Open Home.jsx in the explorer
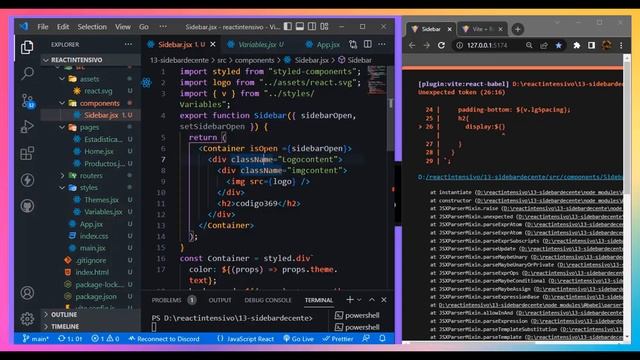Screen dimensions: 640x360 click(99, 151)
